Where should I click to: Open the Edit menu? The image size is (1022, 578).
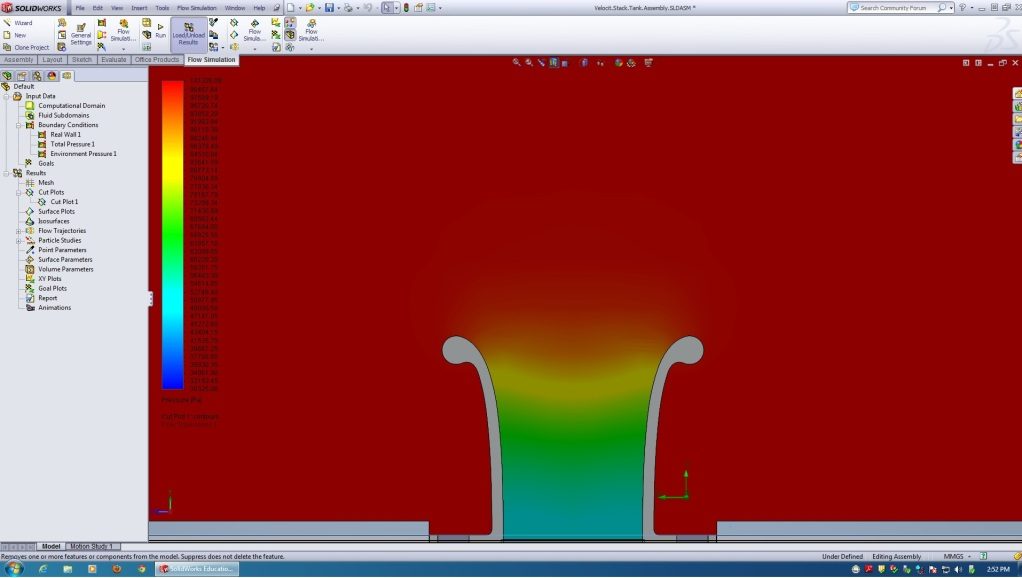[98, 8]
